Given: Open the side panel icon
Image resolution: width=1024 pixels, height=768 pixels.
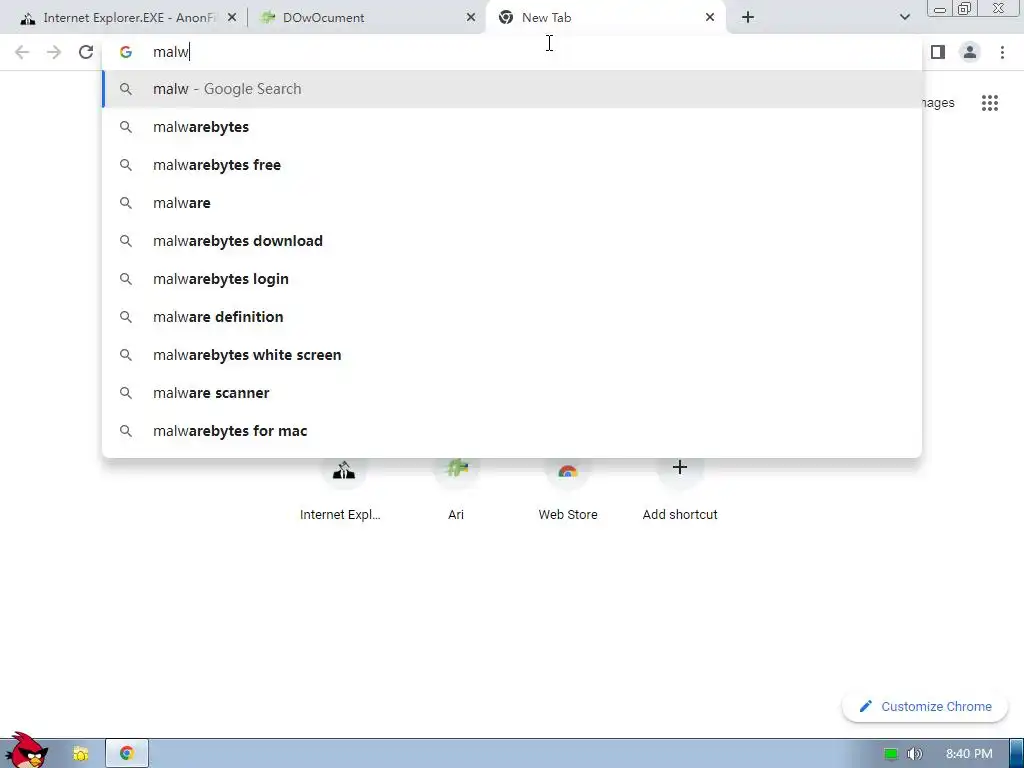Looking at the screenshot, I should pyautogui.click(x=938, y=52).
